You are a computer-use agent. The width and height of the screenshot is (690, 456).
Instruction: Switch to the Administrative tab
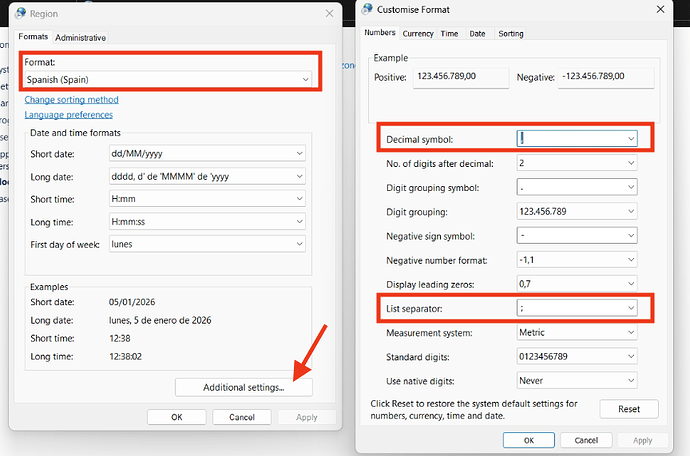coord(81,38)
